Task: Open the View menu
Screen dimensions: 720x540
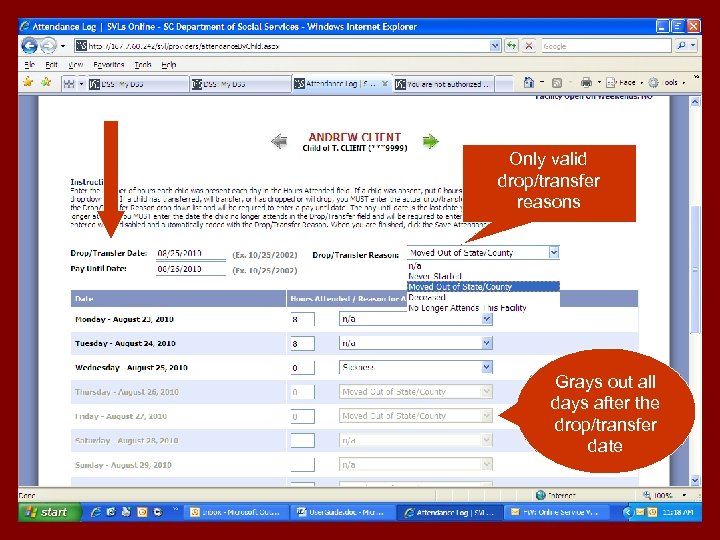Action: (x=75, y=65)
